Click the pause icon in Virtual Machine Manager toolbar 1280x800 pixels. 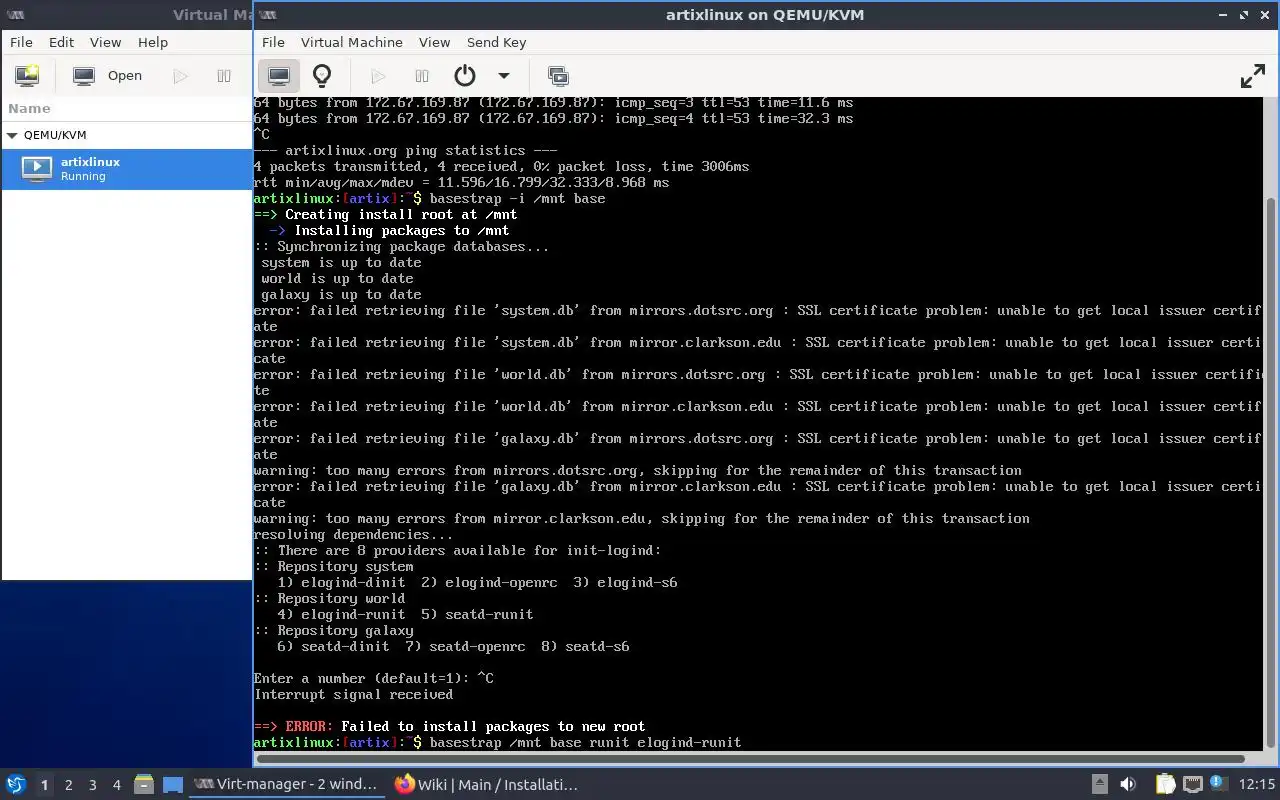click(x=224, y=76)
